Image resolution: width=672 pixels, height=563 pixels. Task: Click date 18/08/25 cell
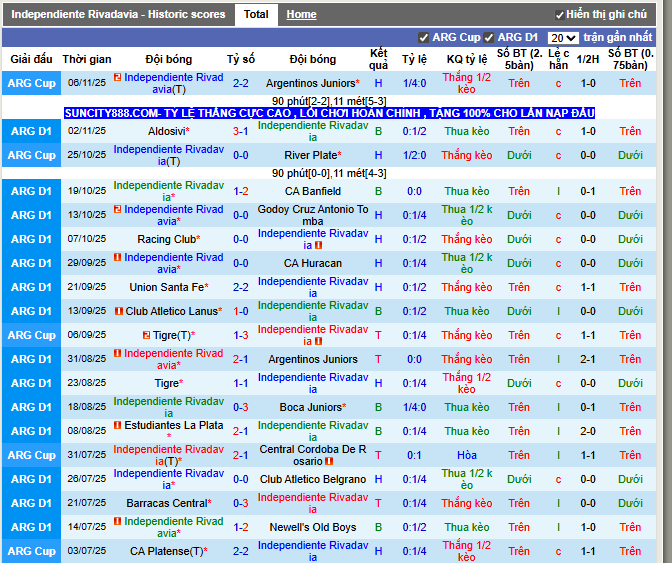pos(87,407)
